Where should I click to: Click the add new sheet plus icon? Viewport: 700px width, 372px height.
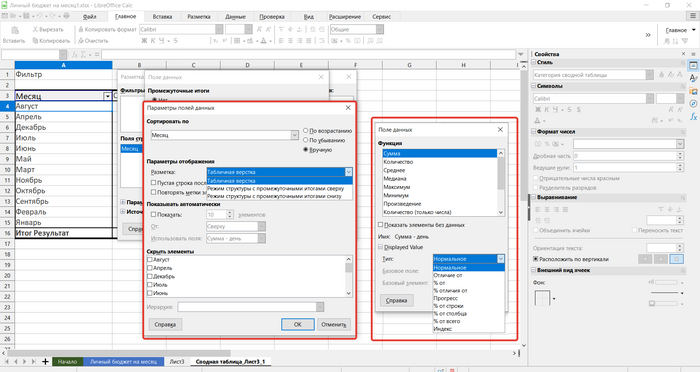[x=45, y=361]
